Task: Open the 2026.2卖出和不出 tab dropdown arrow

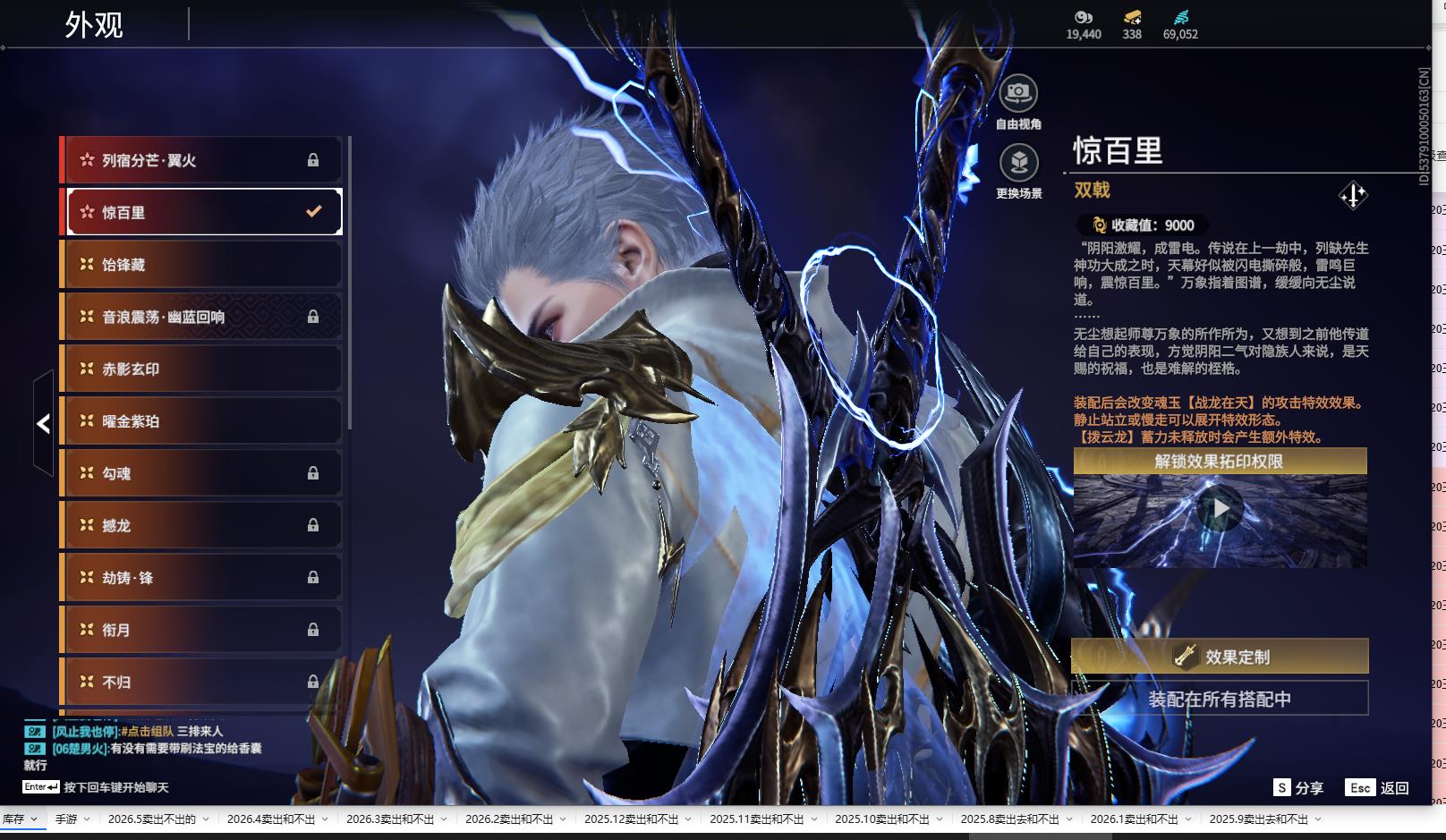Action: coord(563,819)
